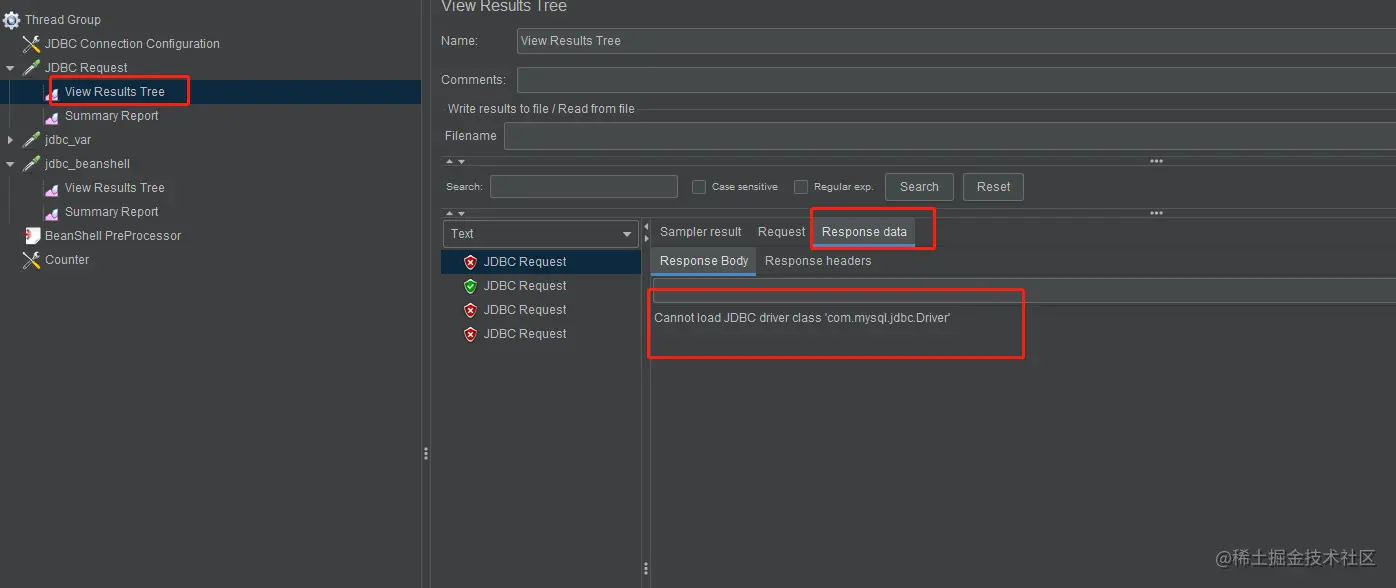The image size is (1396, 588).
Task: Click the split pane arrows beside results list
Action: [x=645, y=233]
